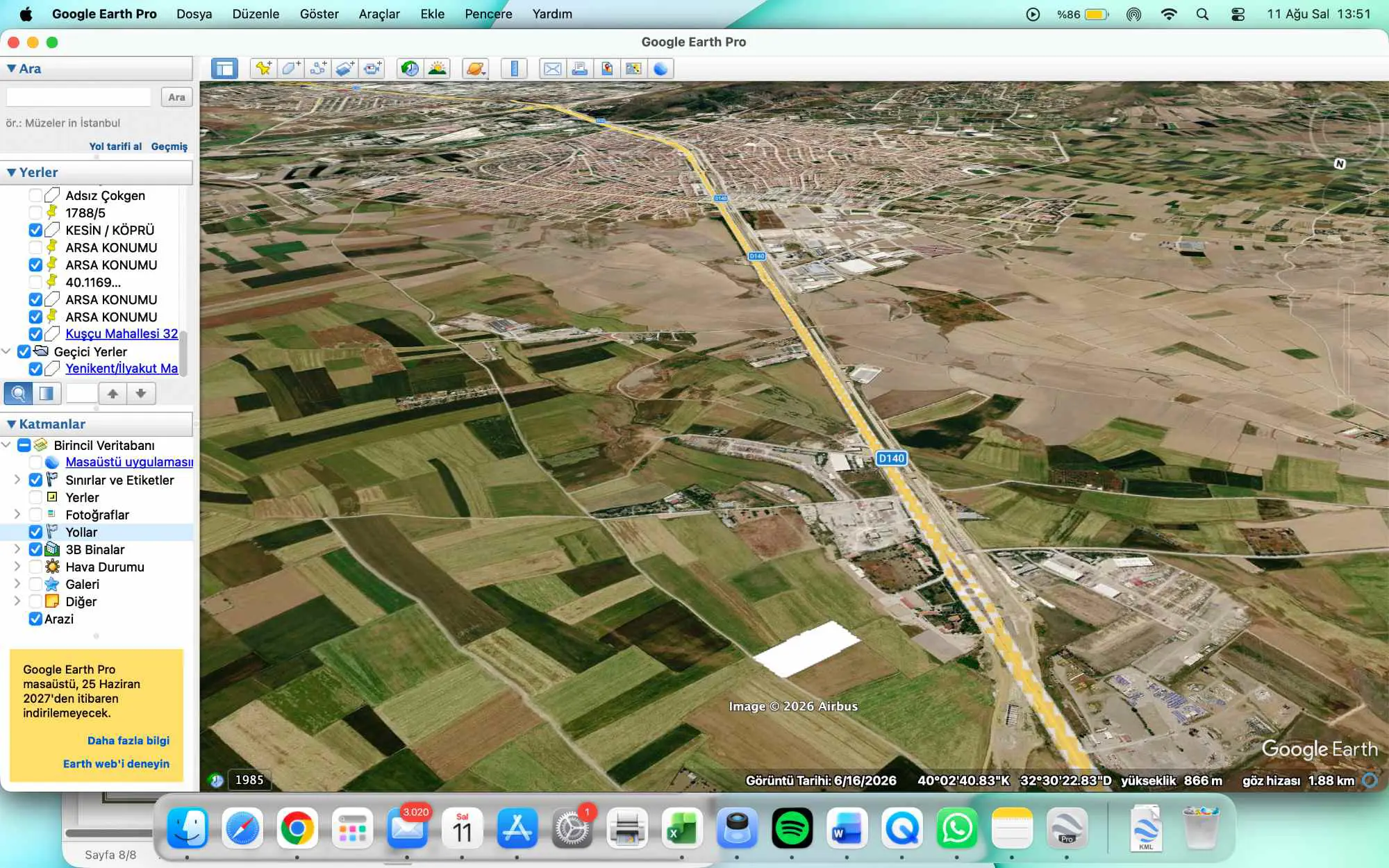Expand the Sınırlar ve Etiketler layer

[x=17, y=479]
